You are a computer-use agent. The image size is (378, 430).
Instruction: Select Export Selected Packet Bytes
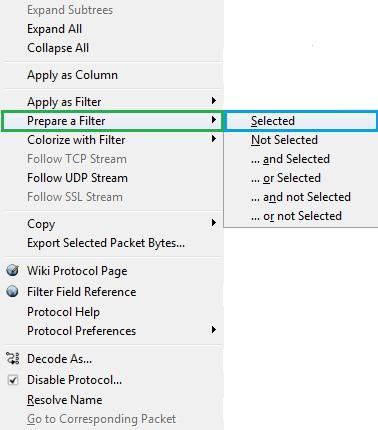[106, 243]
